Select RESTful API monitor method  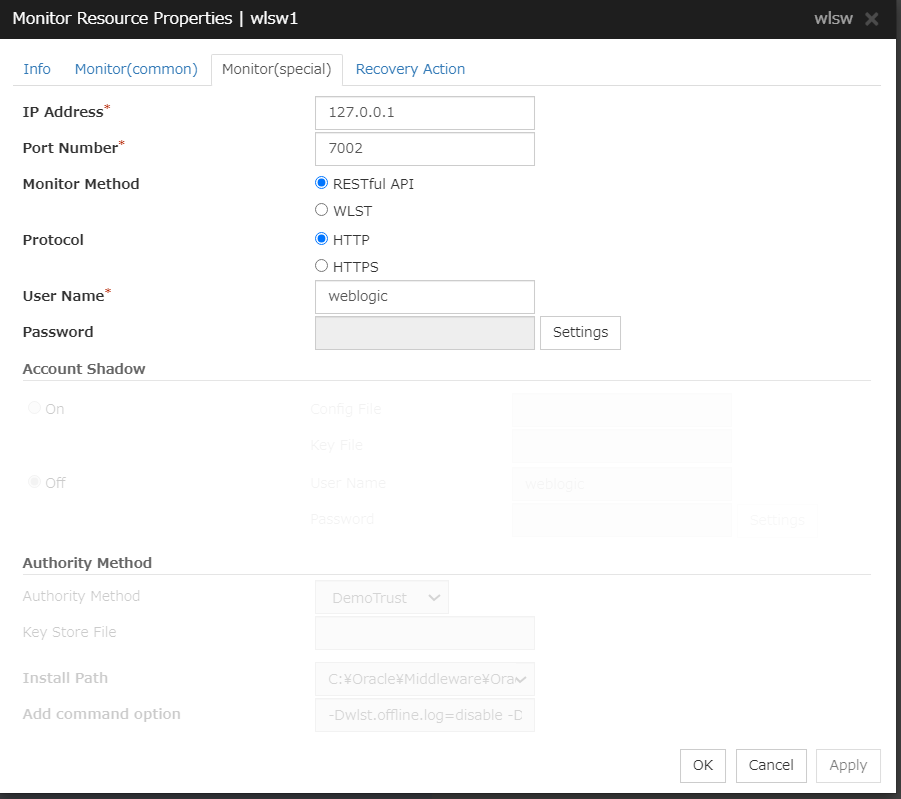(x=321, y=183)
